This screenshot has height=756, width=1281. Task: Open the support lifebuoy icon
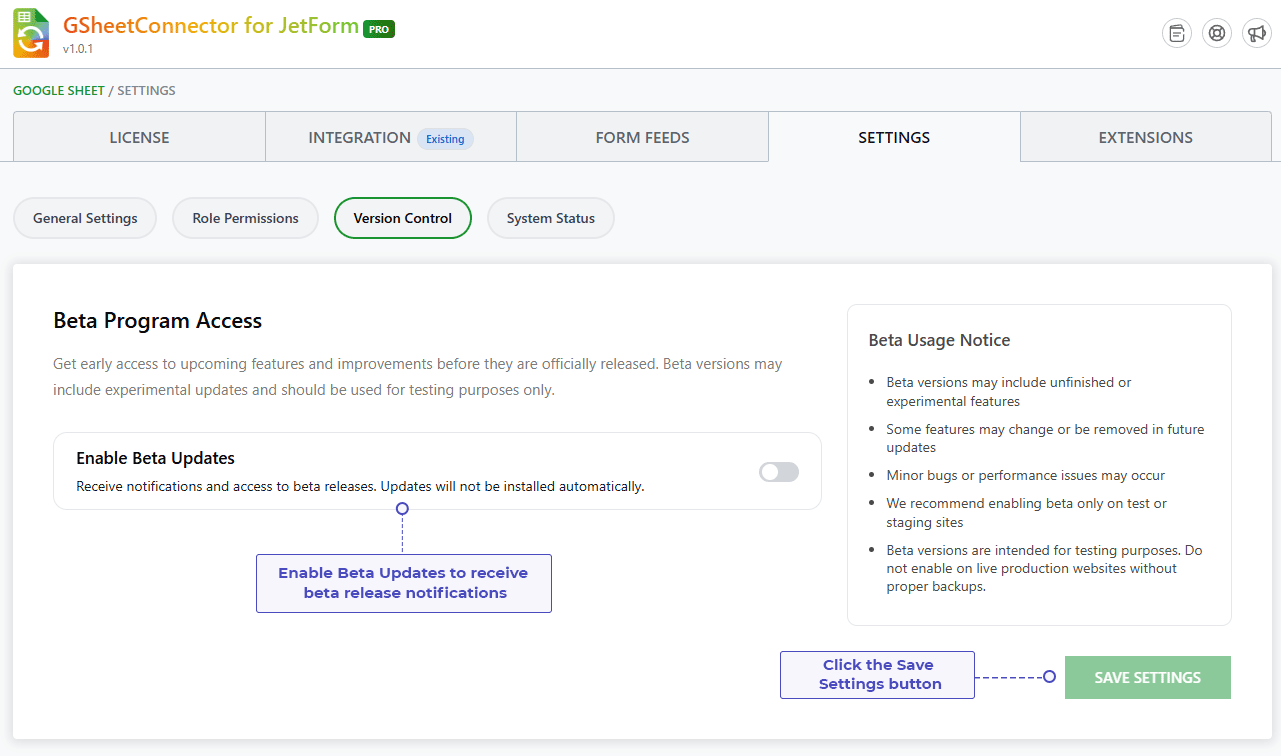click(x=1217, y=33)
